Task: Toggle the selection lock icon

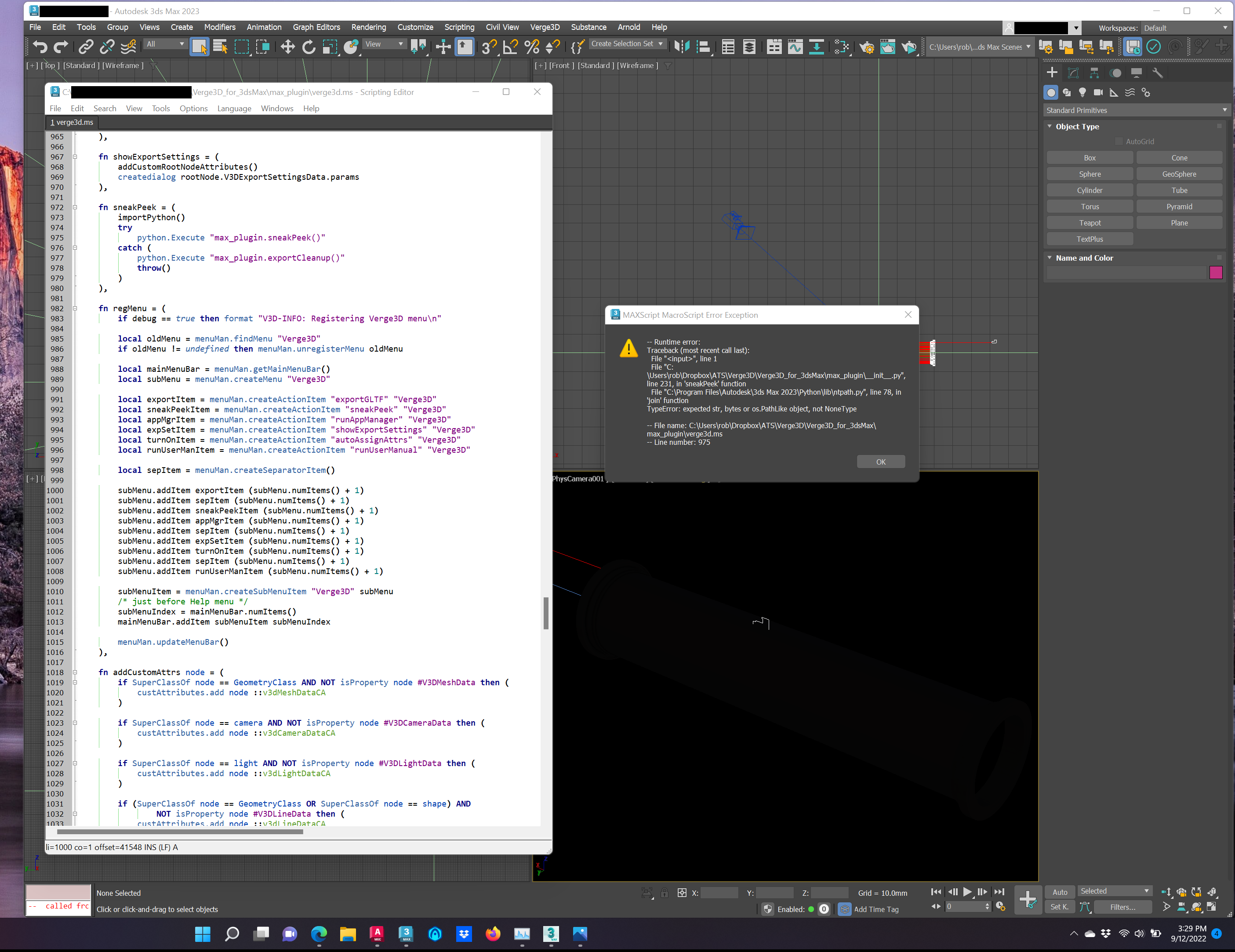Action: point(665,893)
